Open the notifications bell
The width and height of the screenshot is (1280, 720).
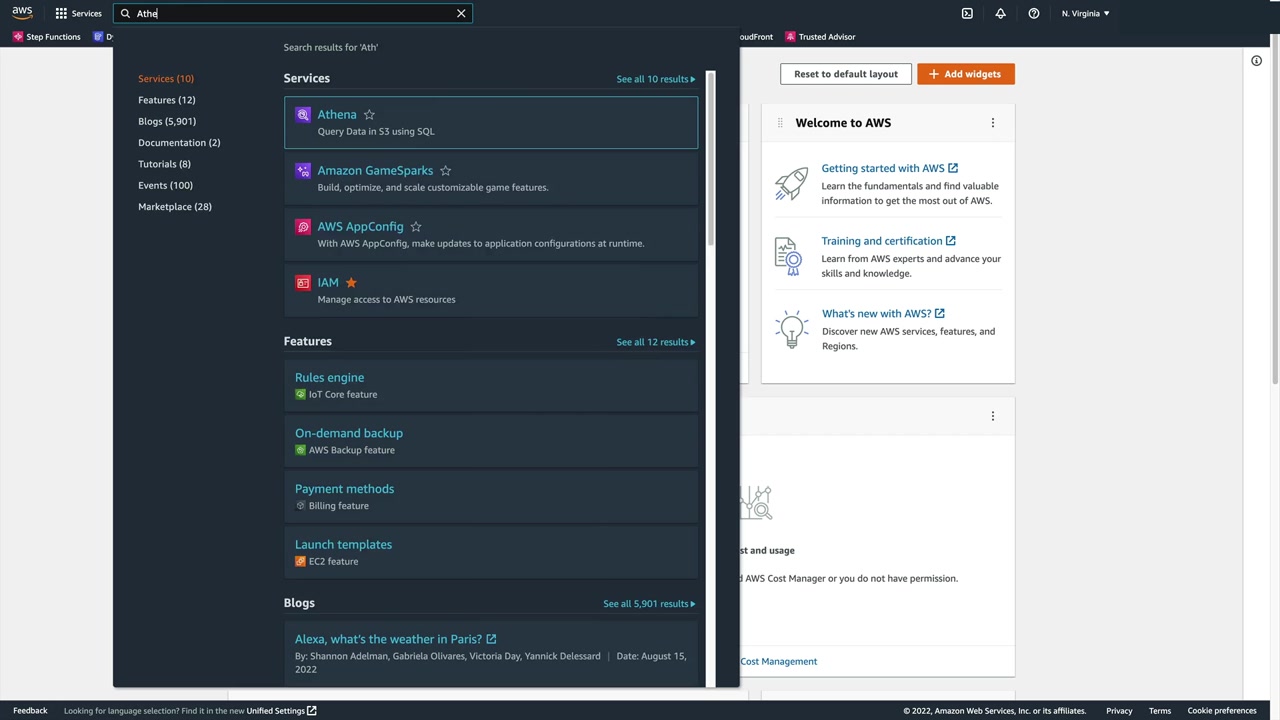coord(1000,13)
